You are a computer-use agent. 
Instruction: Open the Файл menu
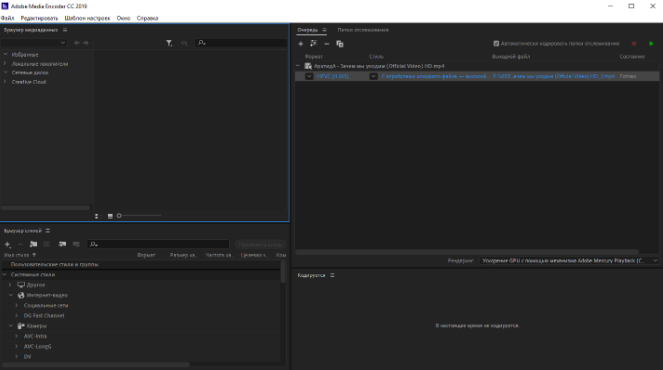pos(7,18)
